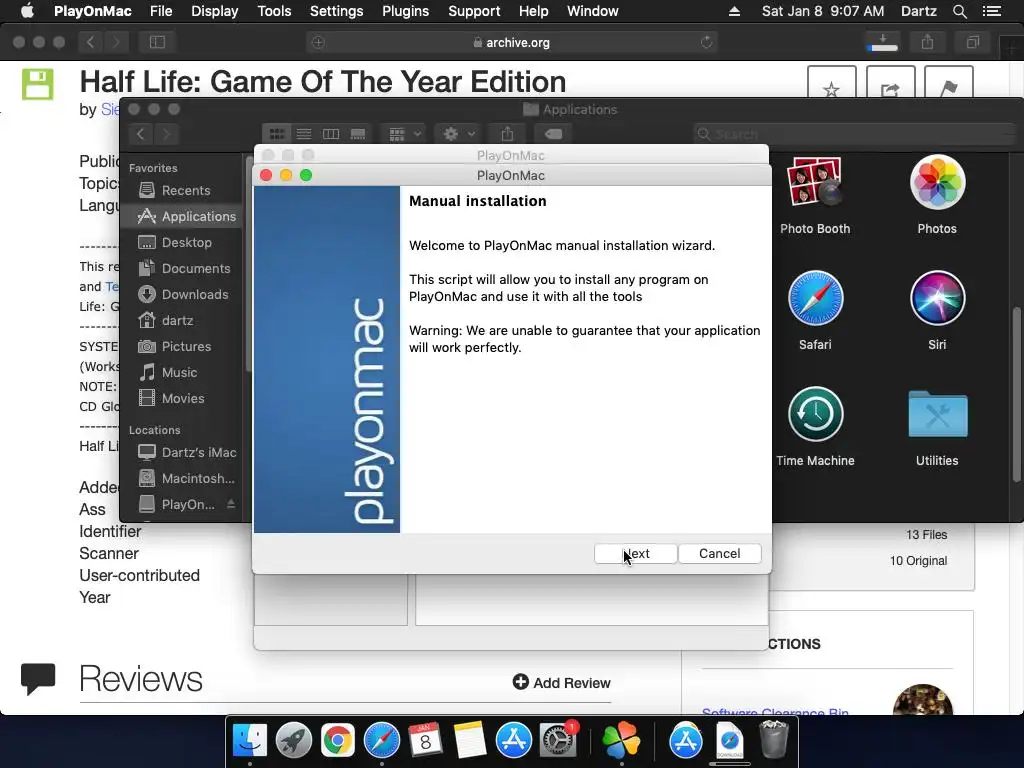
Task: Open Calendar from the Dock
Action: (x=425, y=740)
